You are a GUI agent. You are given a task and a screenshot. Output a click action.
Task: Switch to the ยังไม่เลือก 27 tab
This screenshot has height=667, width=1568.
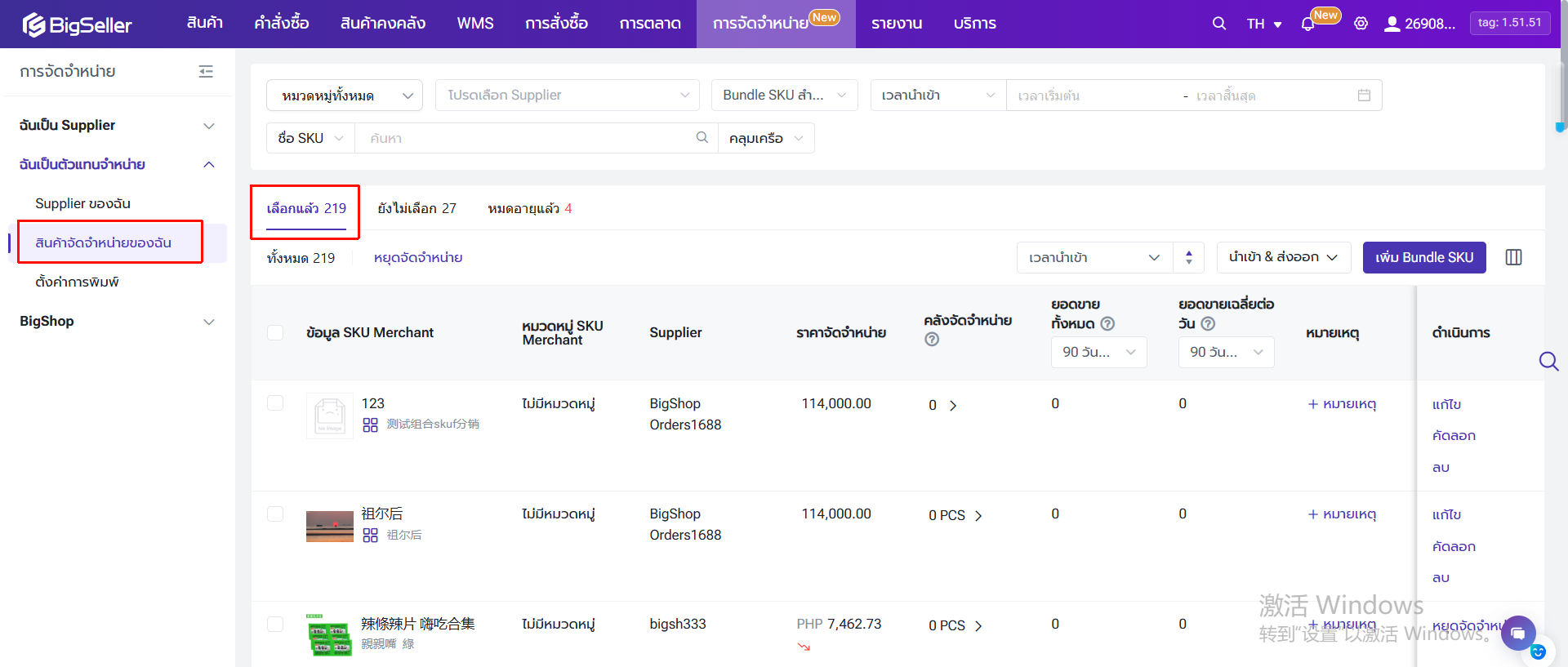(x=416, y=208)
